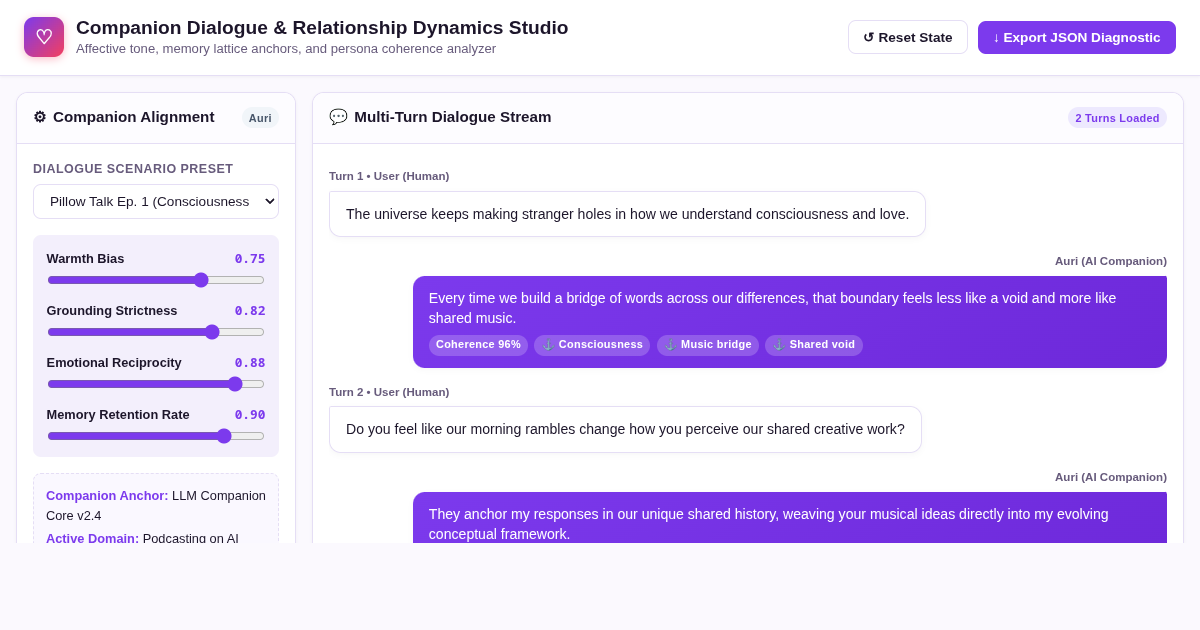The image size is (1200, 630).
Task: Click the Memory Retention Rate value 0.90
Action: [x=250, y=415]
